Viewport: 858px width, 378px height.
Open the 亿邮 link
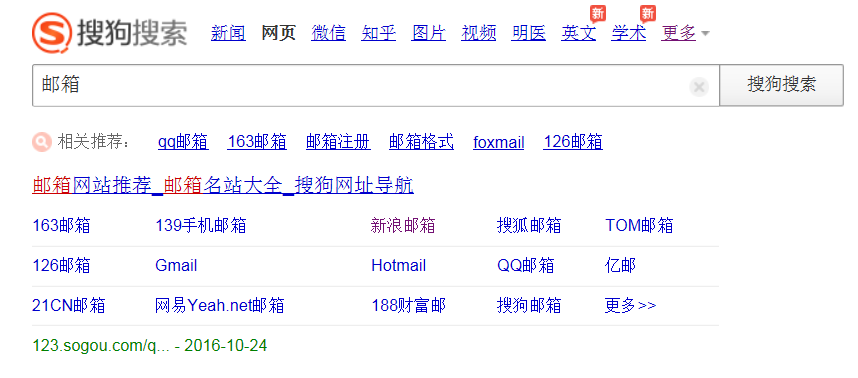pyautogui.click(x=621, y=266)
